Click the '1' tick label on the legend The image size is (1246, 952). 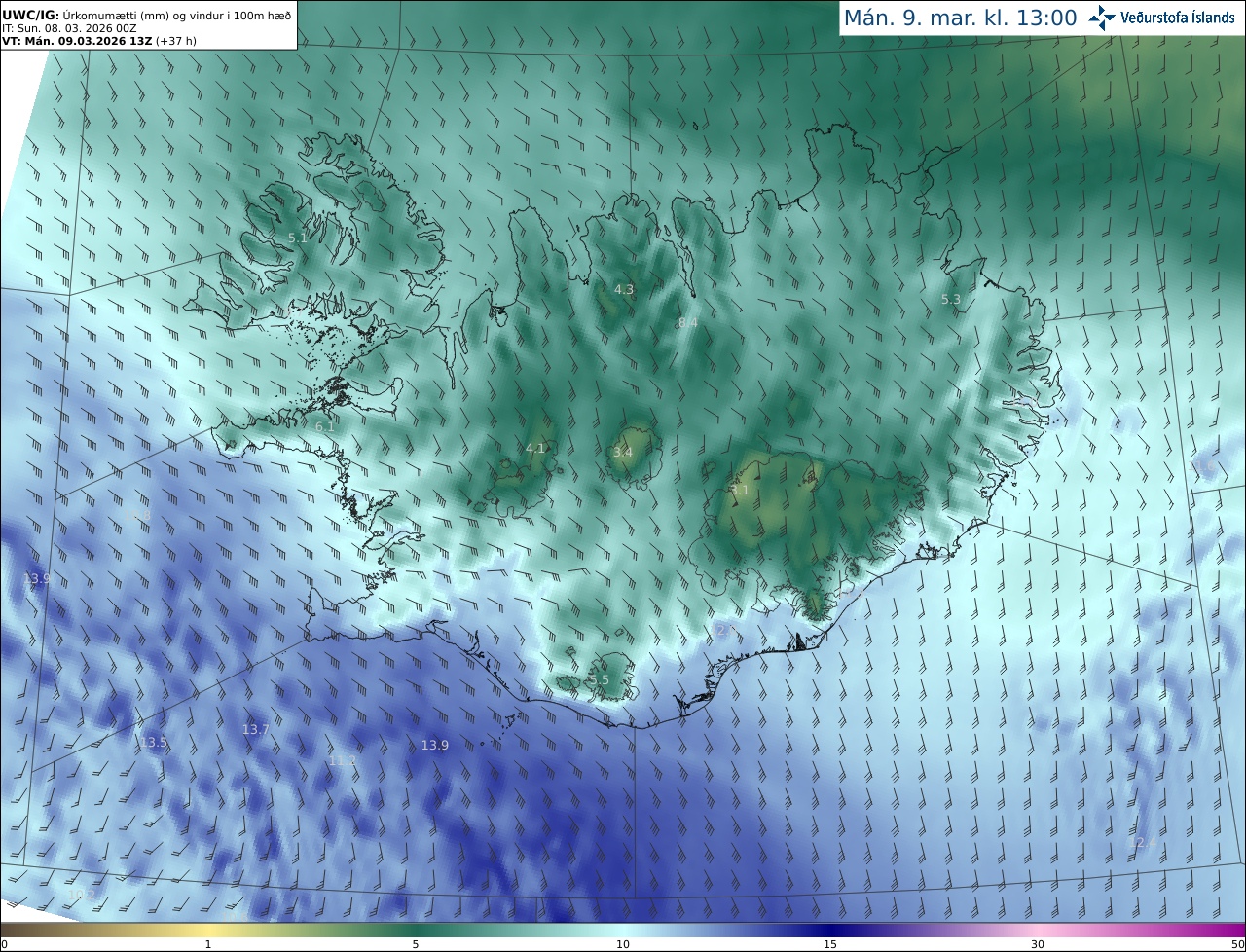point(208,944)
